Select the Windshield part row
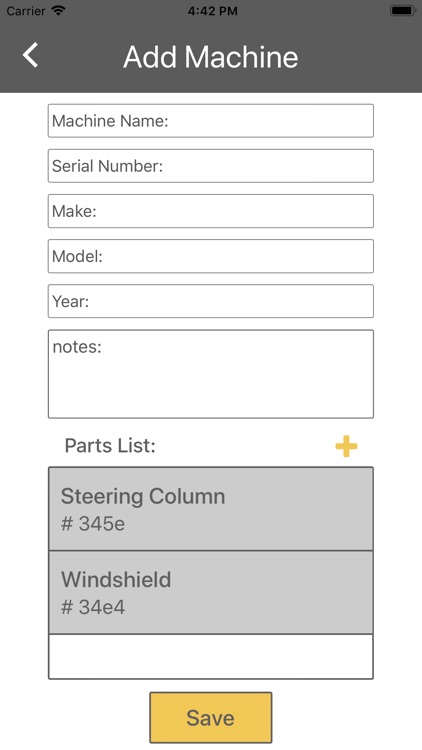The image size is (422, 750). pyautogui.click(x=211, y=593)
